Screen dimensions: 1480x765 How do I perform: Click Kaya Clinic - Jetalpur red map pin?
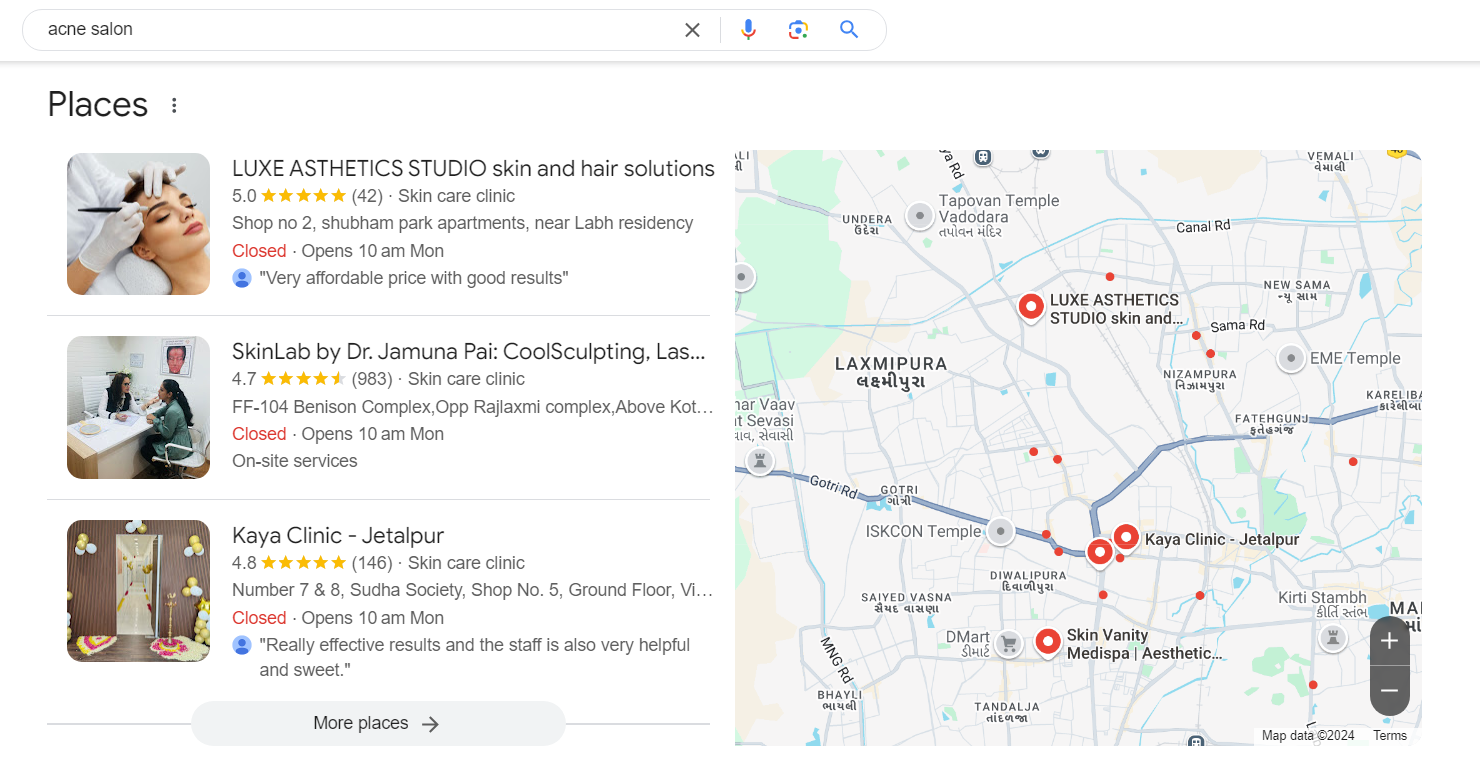[x=1126, y=538]
